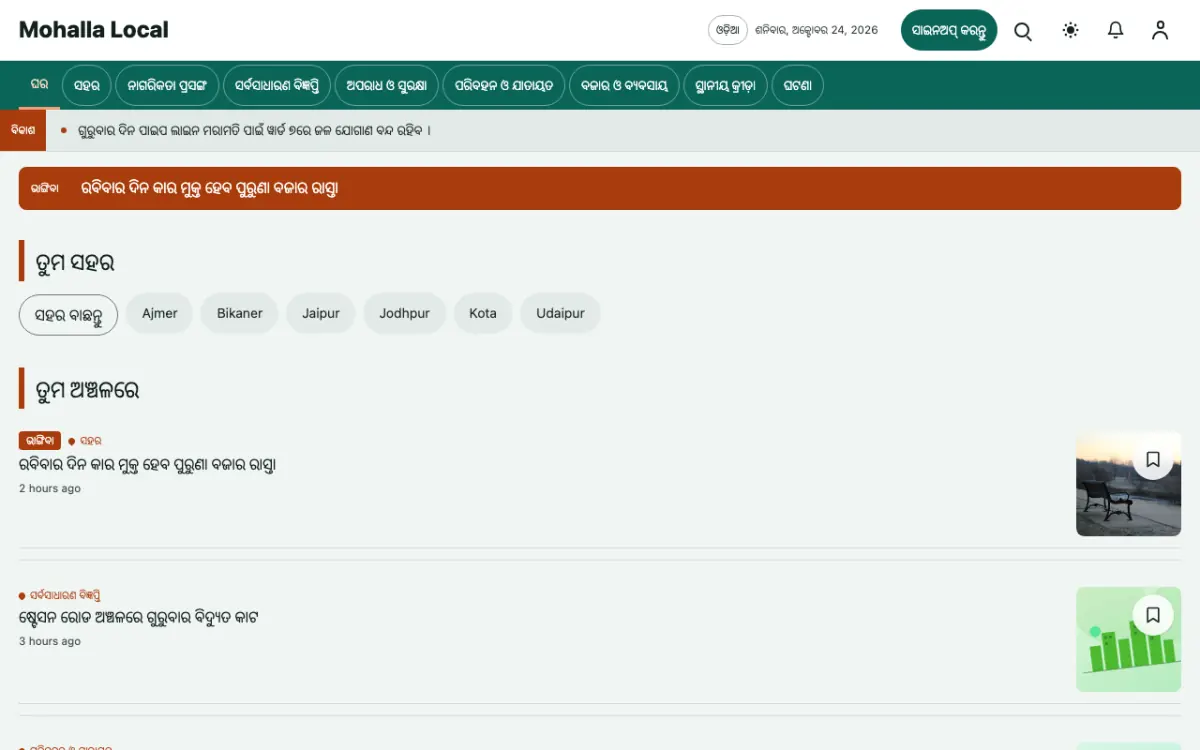This screenshot has width=1200, height=750.
Task: Click the ସର୍ବସାଧାରଣ ବିଜ୍ଞପ୍ତି tag above the Station Road article
Action: coord(65,595)
